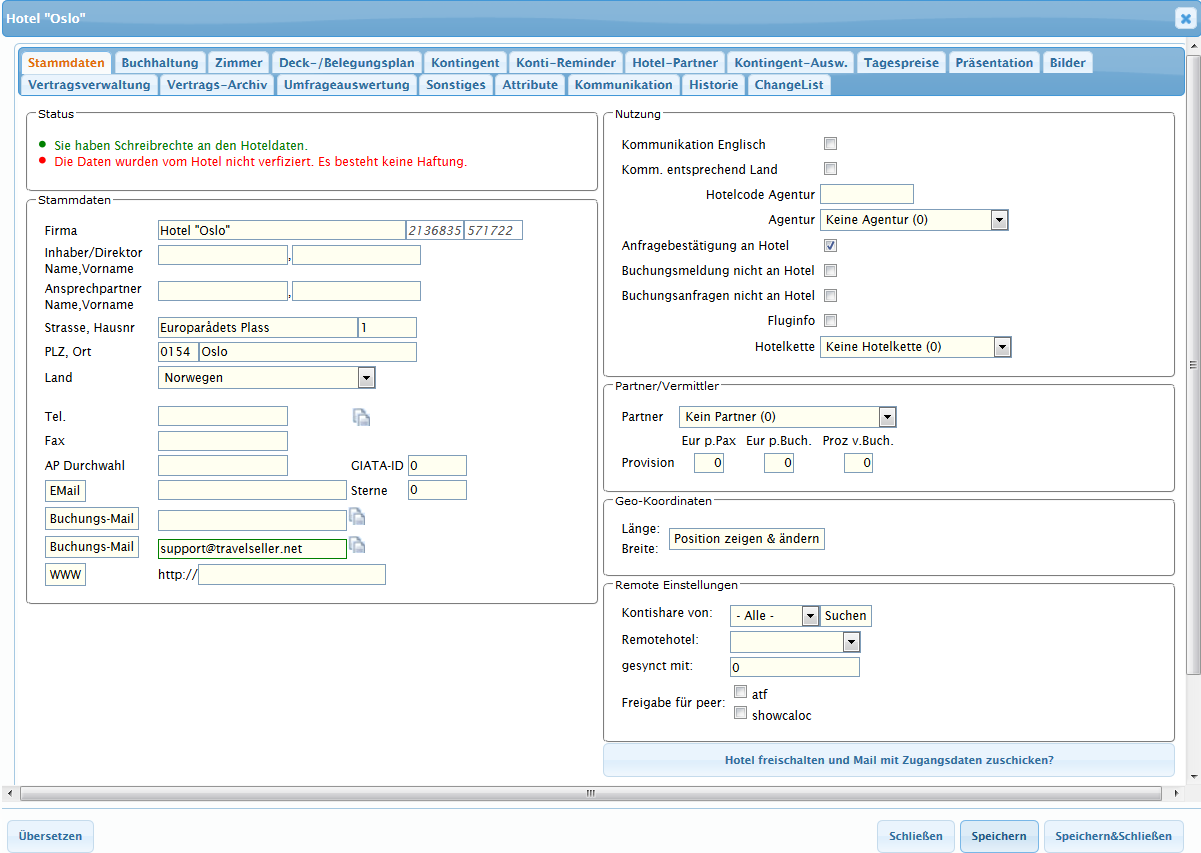Expand the Hotelkette dropdown
The height and width of the screenshot is (853, 1201).
point(1002,347)
